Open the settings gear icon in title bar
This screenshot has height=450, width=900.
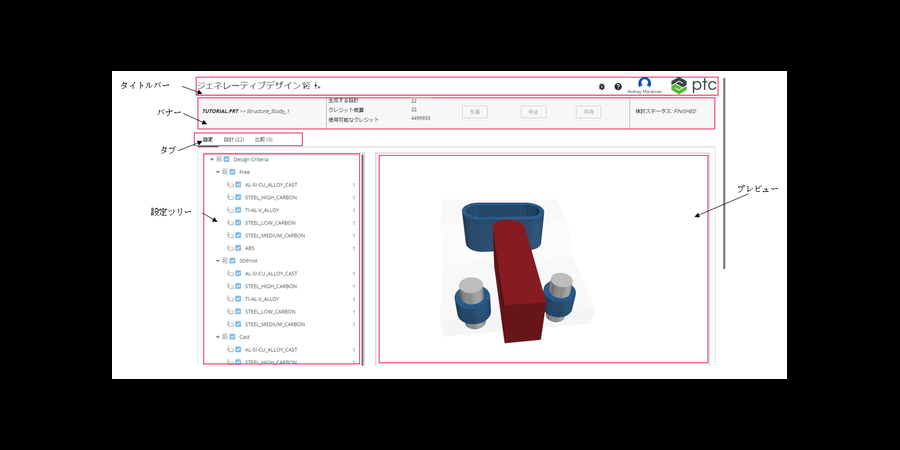tap(601, 87)
